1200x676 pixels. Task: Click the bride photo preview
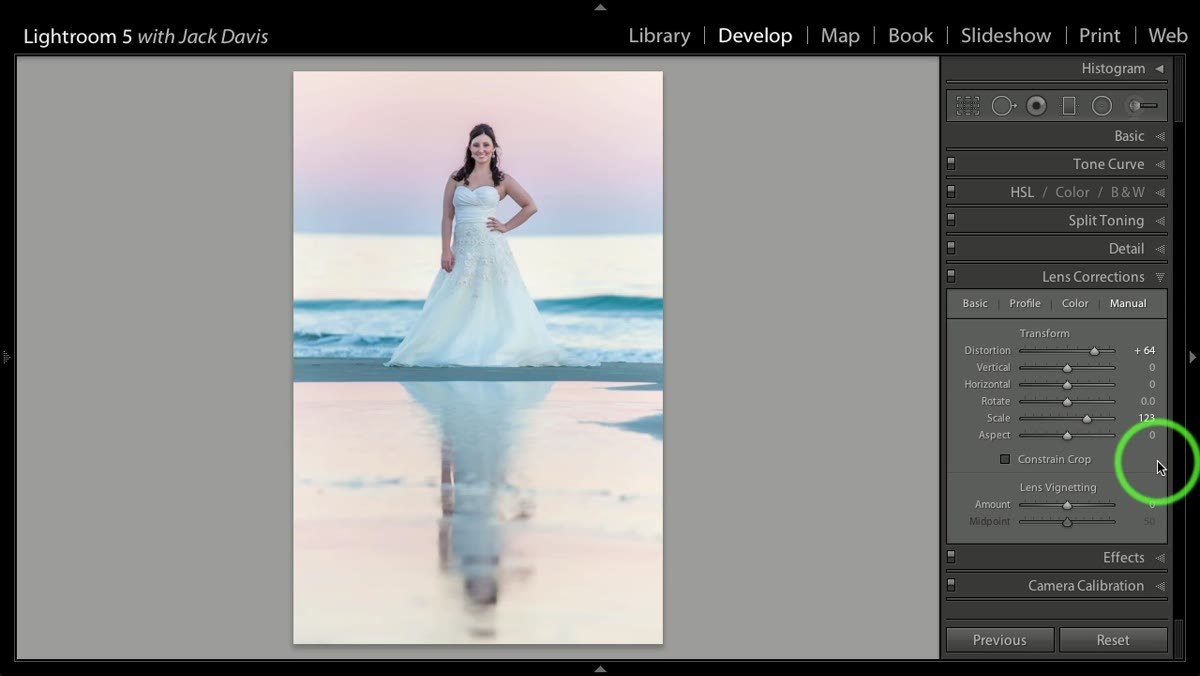click(478, 357)
